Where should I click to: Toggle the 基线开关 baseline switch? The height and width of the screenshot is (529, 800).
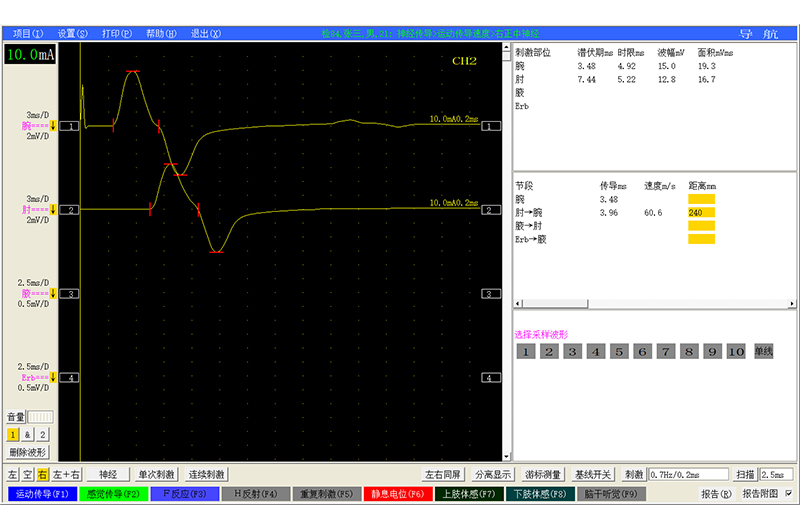tap(594, 474)
